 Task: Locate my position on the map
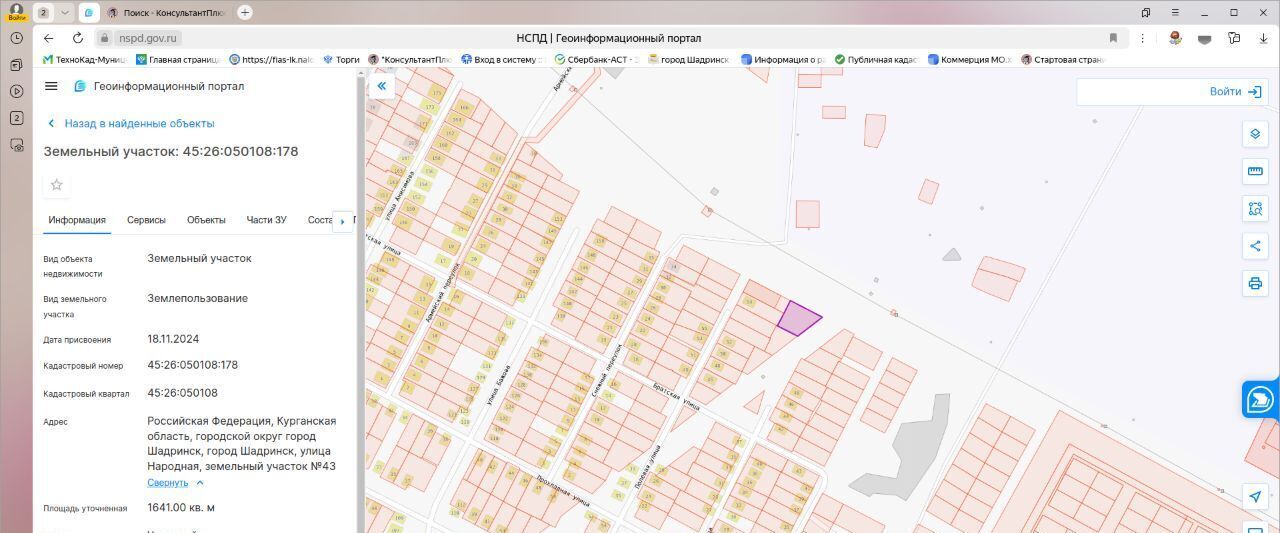pyautogui.click(x=1255, y=497)
